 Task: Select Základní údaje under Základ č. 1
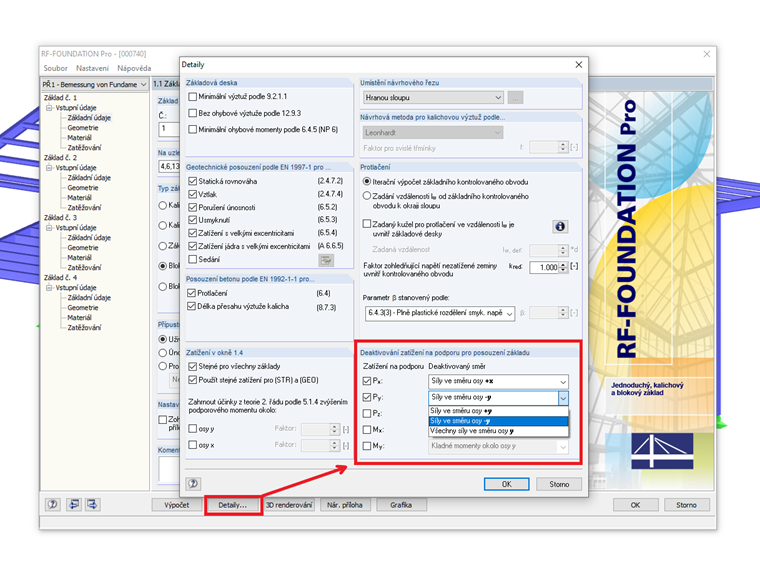[x=89, y=118]
